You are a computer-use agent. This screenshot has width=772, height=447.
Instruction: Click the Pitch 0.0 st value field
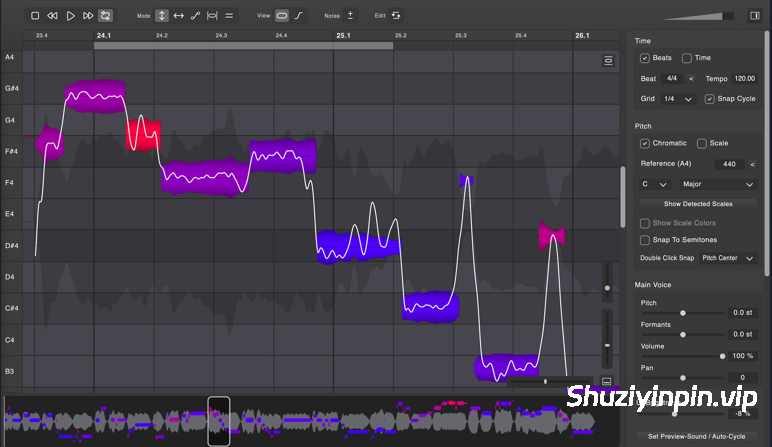742,313
